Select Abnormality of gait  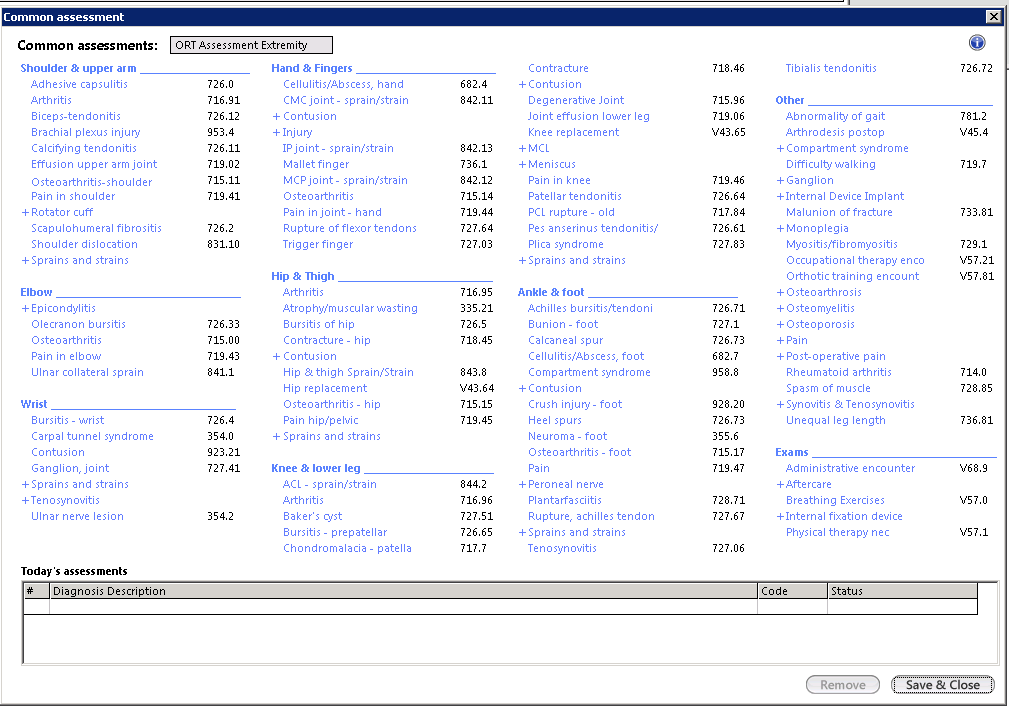(x=835, y=116)
